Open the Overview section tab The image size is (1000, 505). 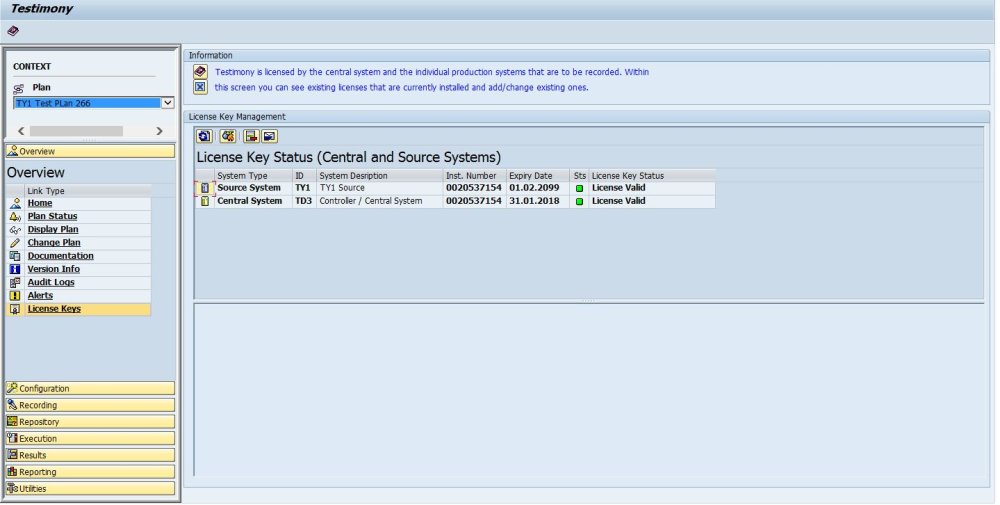pyautogui.click(x=90, y=151)
